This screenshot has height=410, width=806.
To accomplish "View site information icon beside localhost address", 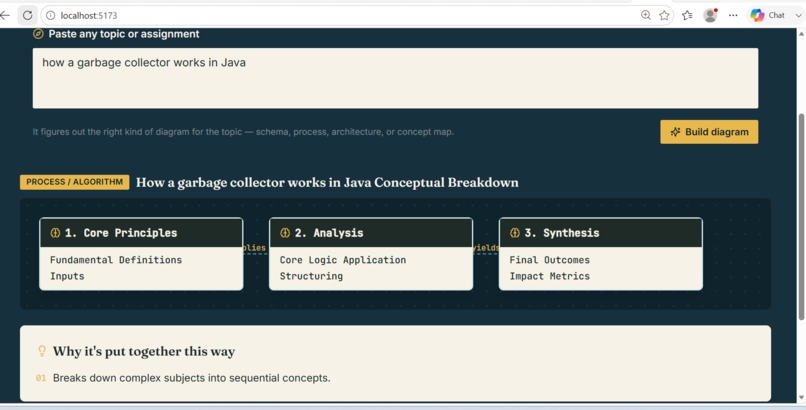I will pos(50,15).
